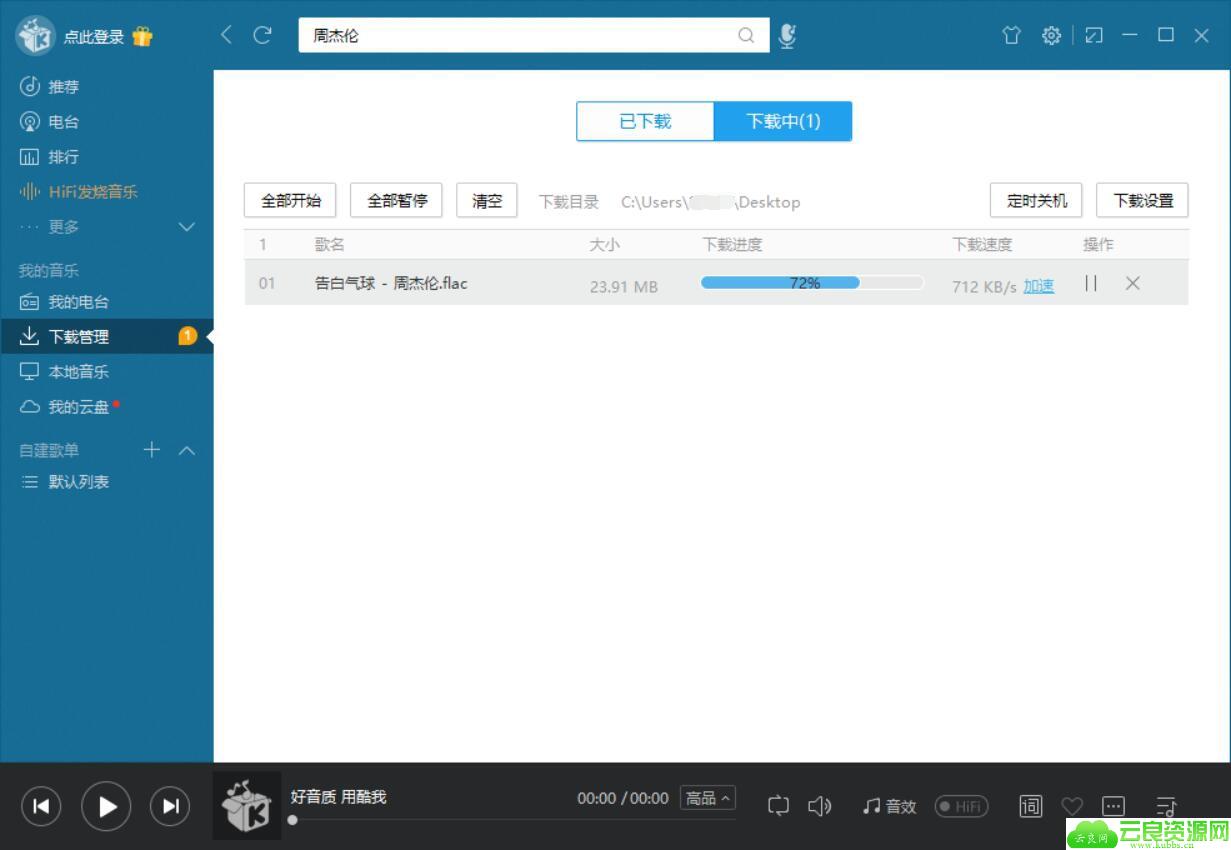This screenshot has width=1231, height=850.
Task: Click the 歌名 column header
Action: point(329,244)
